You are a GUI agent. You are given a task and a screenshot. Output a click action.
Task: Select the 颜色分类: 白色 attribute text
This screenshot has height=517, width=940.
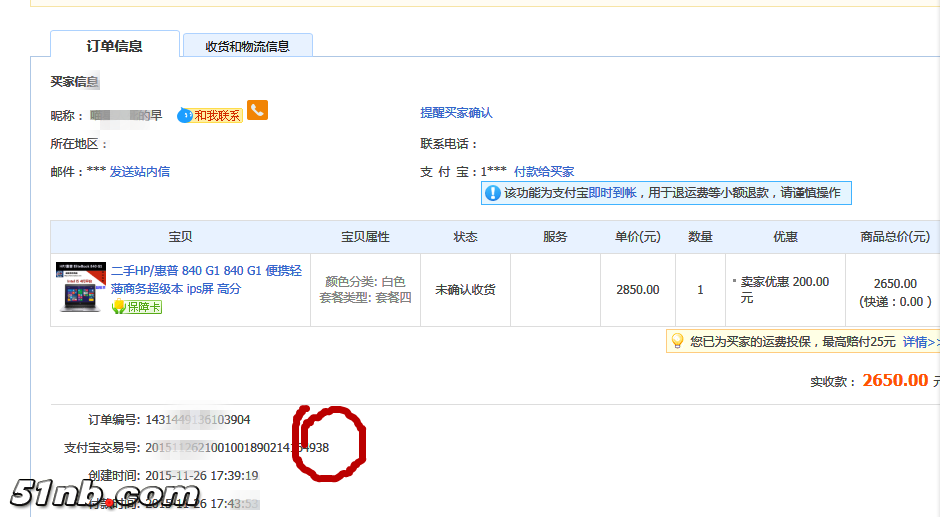pyautogui.click(x=365, y=281)
